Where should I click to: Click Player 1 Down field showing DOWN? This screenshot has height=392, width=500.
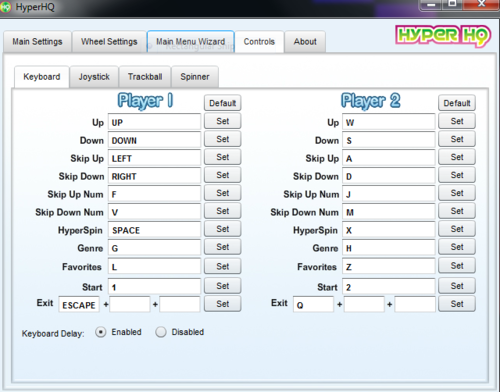pos(154,140)
